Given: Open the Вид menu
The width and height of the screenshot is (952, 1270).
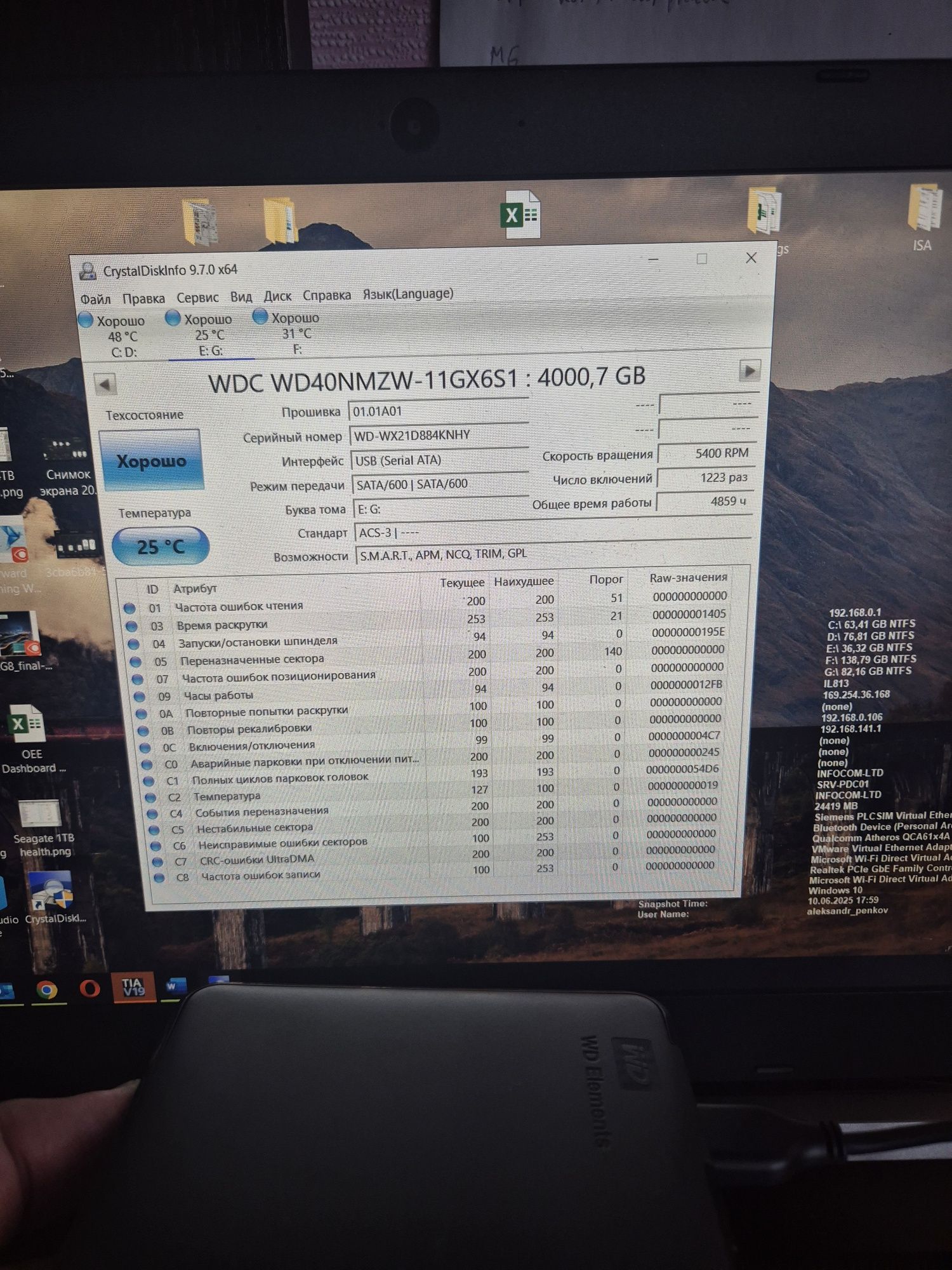Looking at the screenshot, I should (x=241, y=297).
